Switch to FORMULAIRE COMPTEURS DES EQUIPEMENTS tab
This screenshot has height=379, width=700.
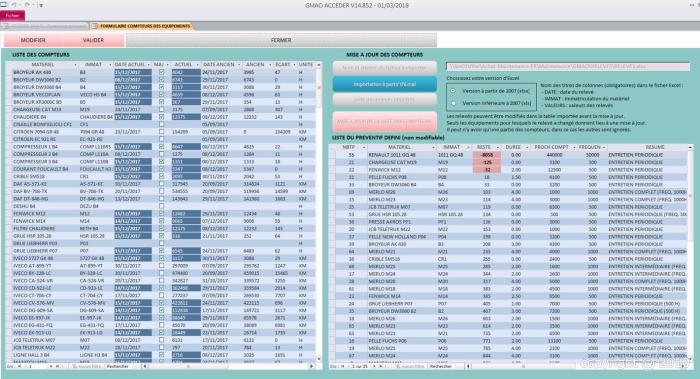142,26
